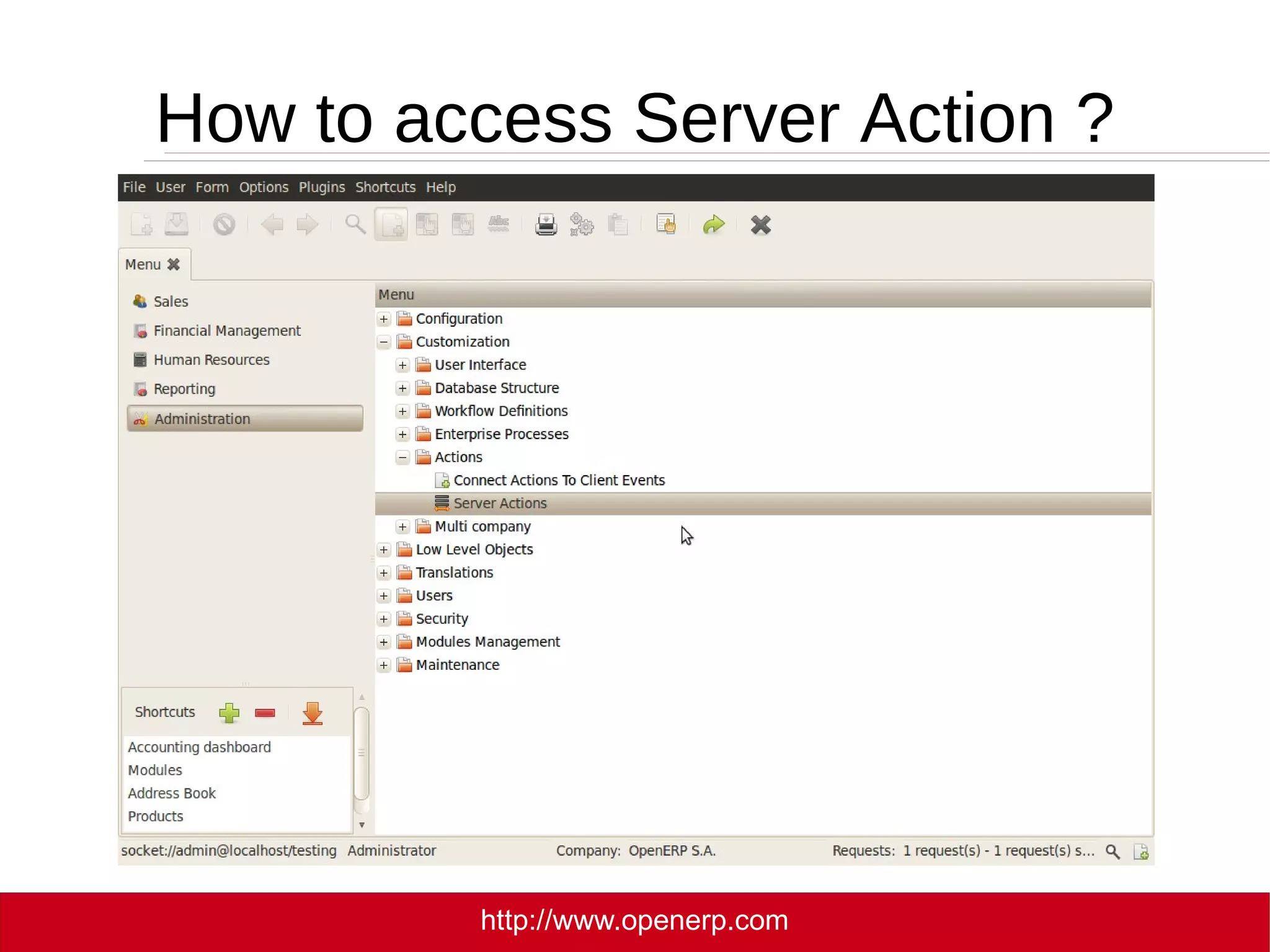Open the Options menu
The image size is (1270, 952).
tap(264, 187)
